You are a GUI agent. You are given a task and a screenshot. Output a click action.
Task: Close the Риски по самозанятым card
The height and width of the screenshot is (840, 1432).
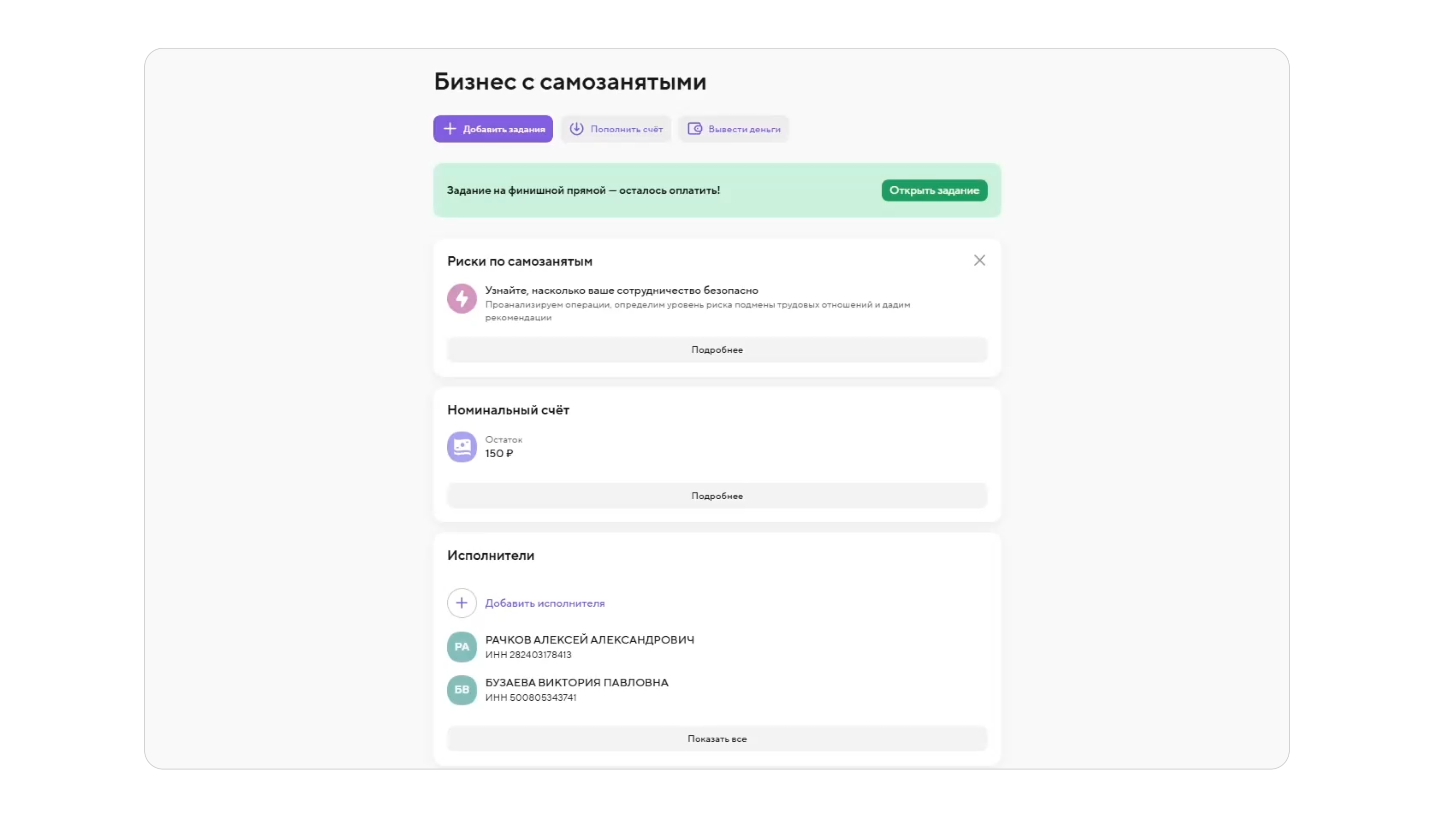click(x=979, y=260)
